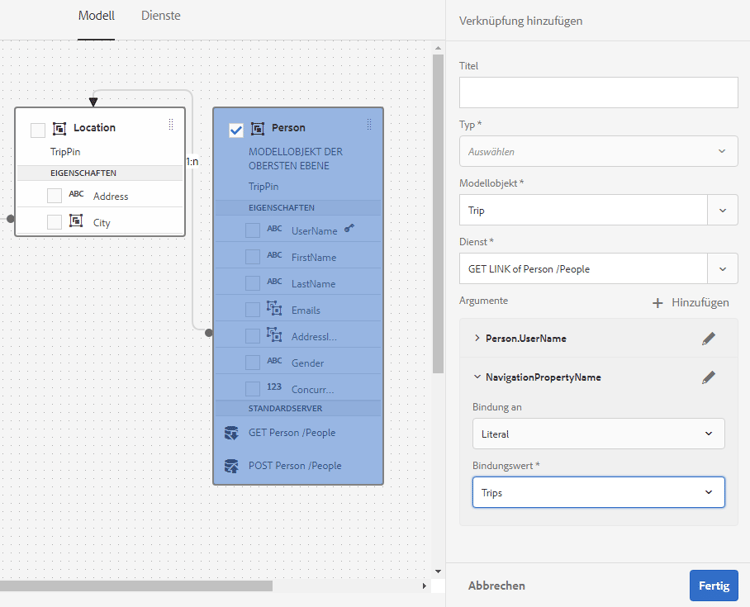Screen dimensions: 750x607
Task: Click the Titel input field
Action: 598,92
